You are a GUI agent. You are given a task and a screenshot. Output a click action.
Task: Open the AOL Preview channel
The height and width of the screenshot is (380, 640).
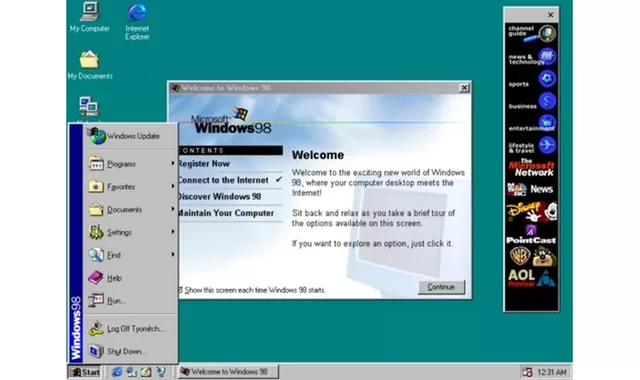click(x=531, y=278)
